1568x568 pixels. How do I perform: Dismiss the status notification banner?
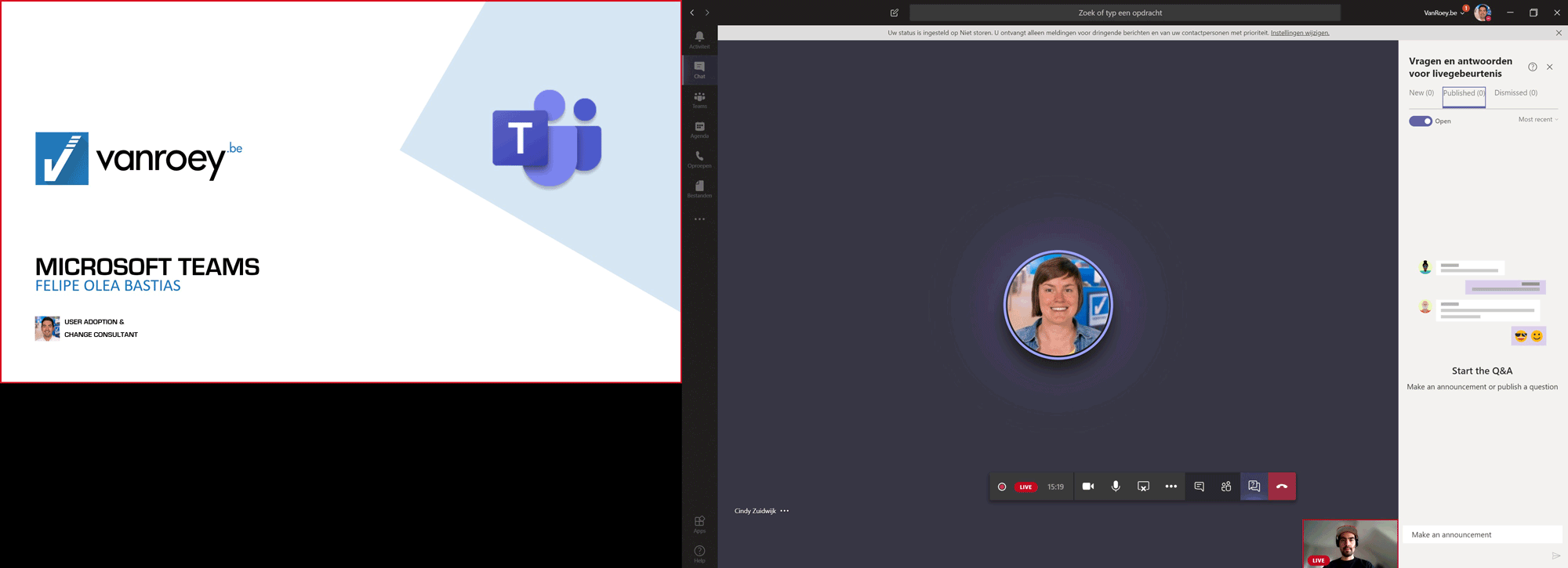1559,33
